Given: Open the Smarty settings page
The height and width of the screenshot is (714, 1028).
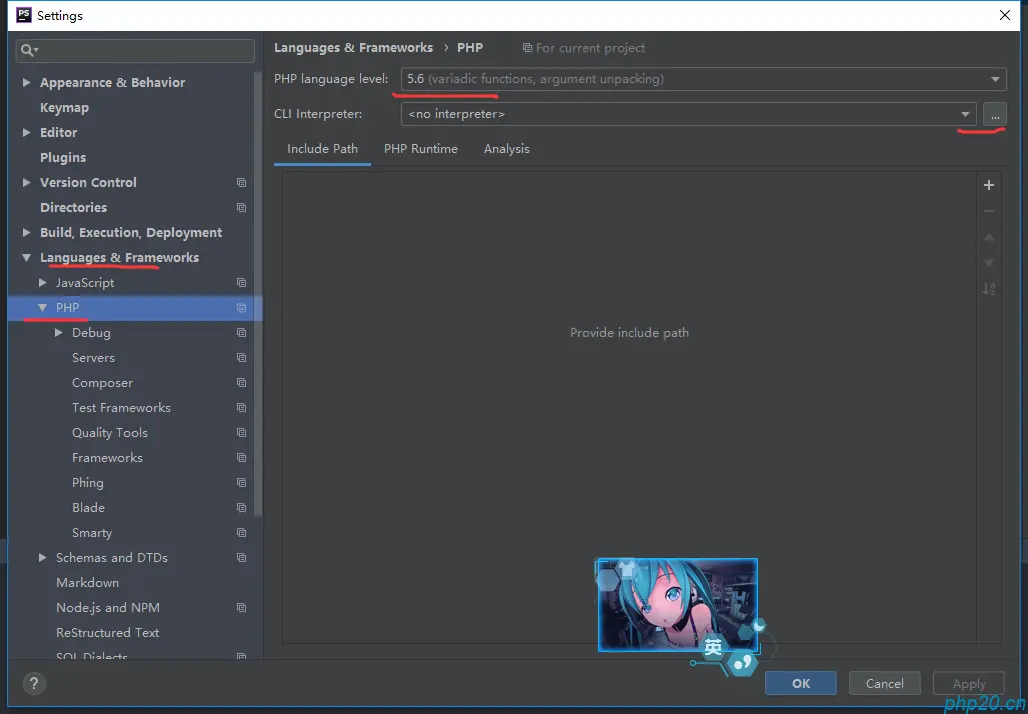Looking at the screenshot, I should 92,533.
